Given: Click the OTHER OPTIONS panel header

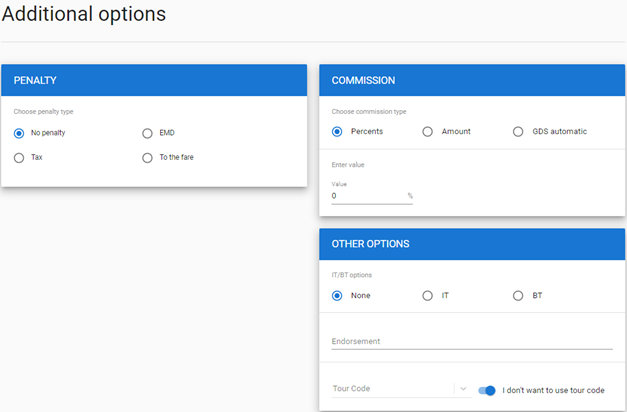Looking at the screenshot, I should tap(472, 244).
